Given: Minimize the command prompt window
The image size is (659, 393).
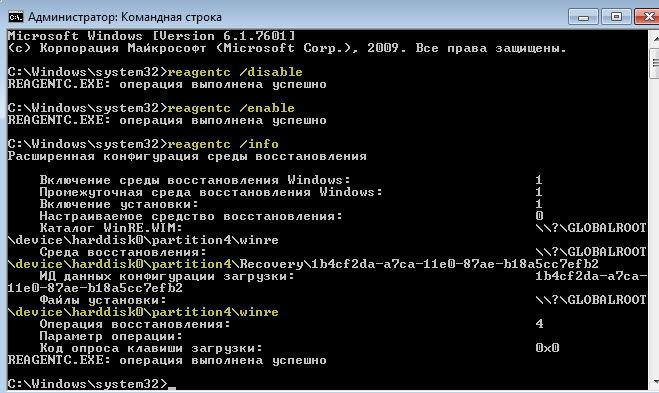Looking at the screenshot, I should (583, 17).
